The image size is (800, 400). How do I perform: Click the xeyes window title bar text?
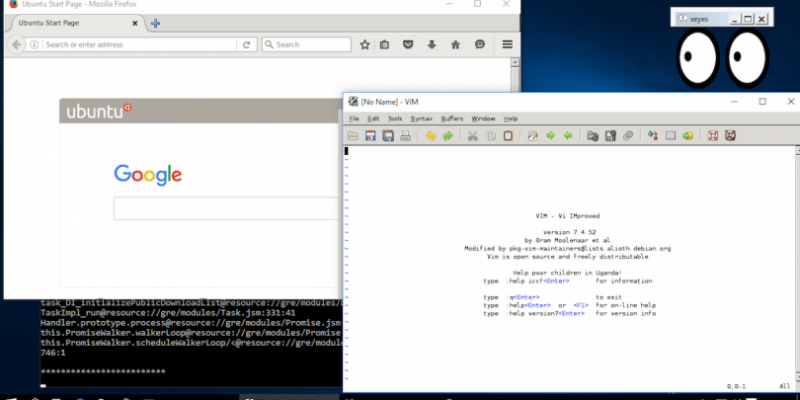698,19
